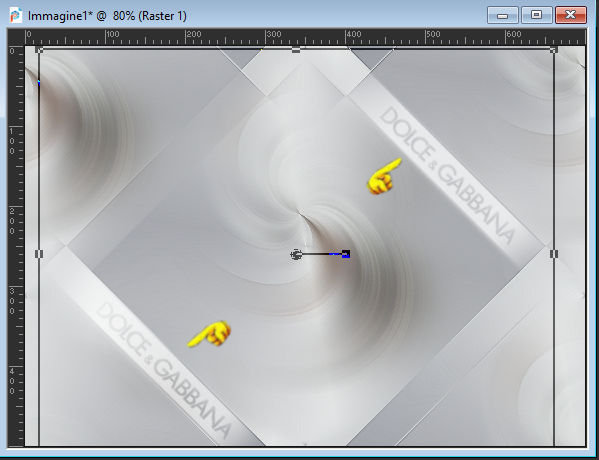
Task: Maximize the Immagine1 image window
Action: (x=537, y=15)
